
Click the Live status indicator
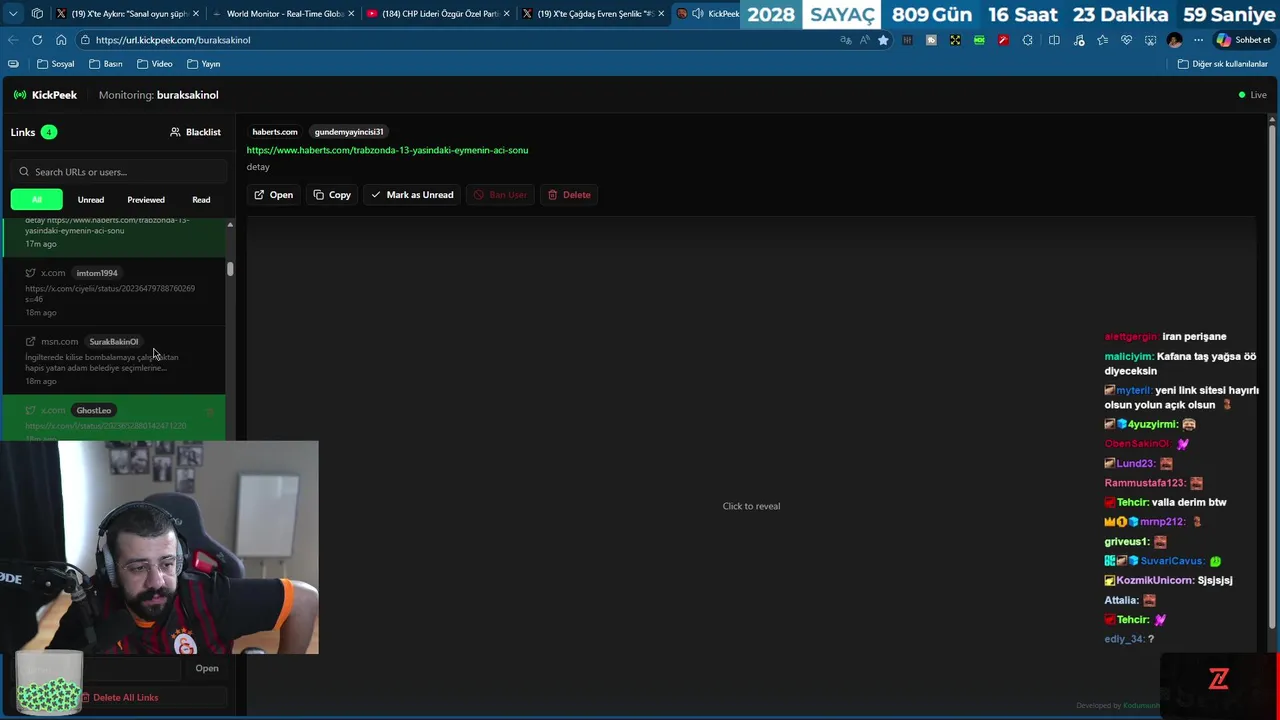1252,95
